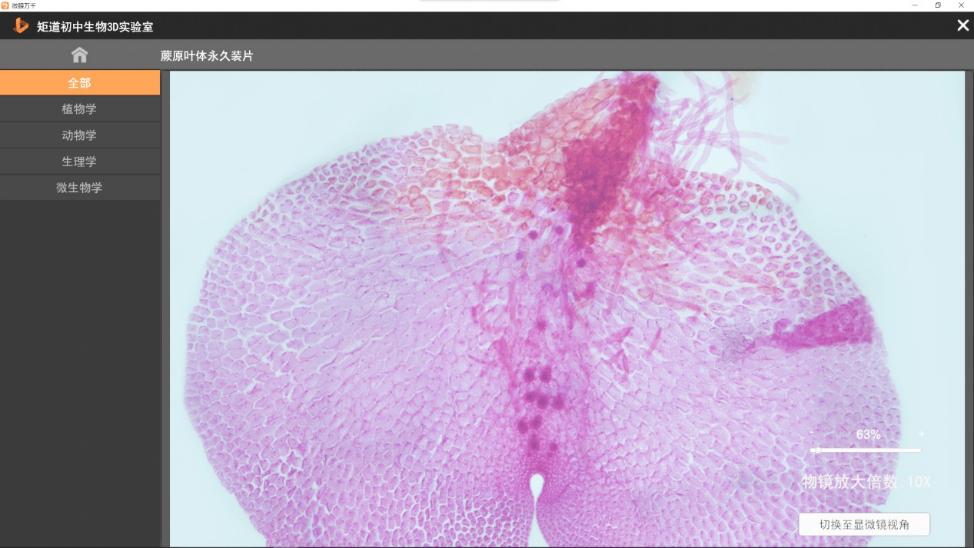
Task: Click the small title-bar app icon
Action: pos(5,5)
